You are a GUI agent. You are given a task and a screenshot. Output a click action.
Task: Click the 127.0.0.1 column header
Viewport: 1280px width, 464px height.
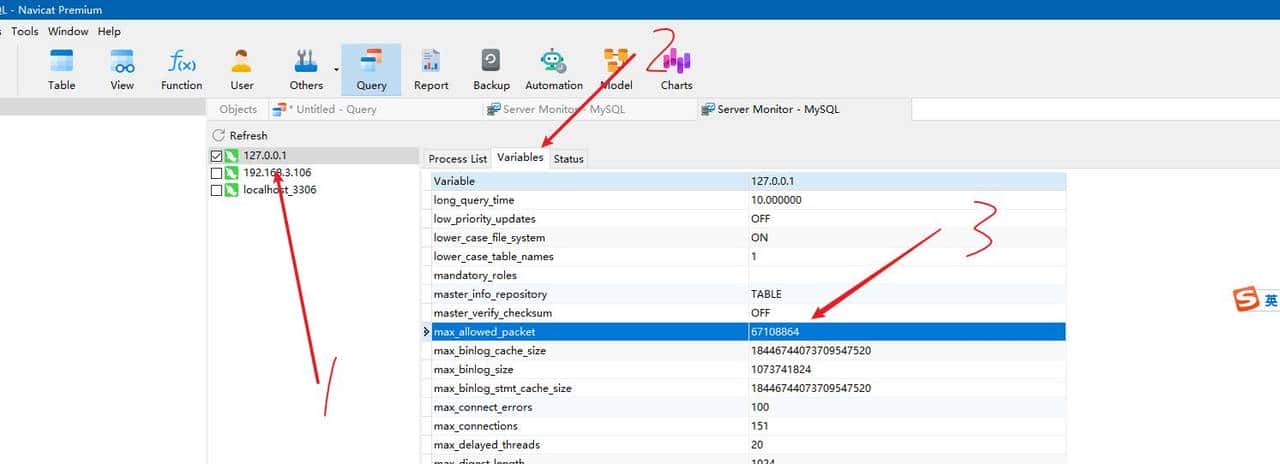[907, 181]
